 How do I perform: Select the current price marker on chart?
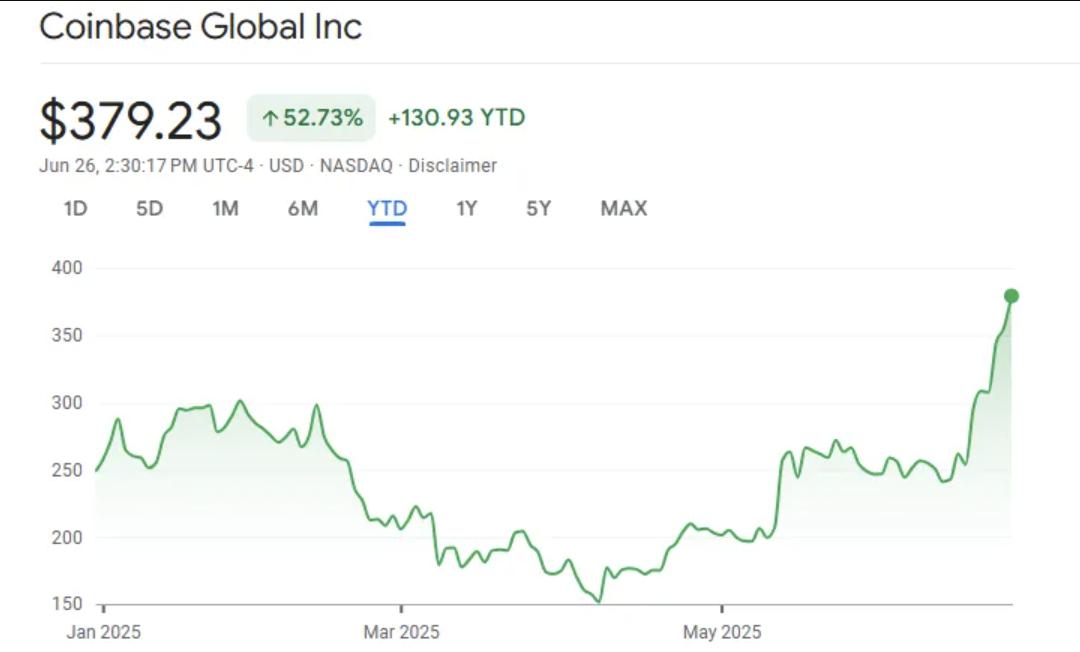click(x=1010, y=295)
